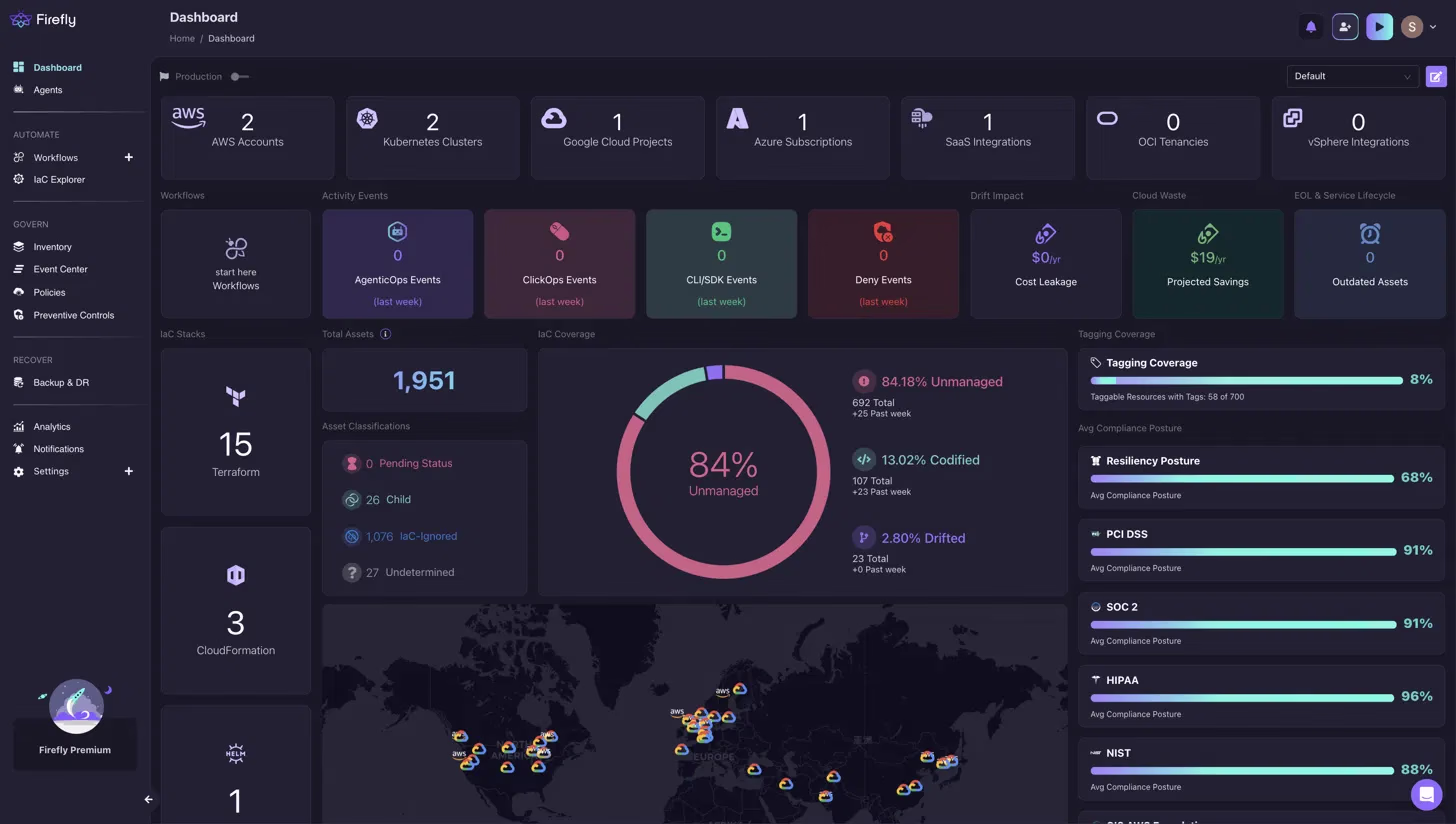This screenshot has height=824, width=1456.
Task: Open the Default dashboard dropdown
Action: (x=1352, y=76)
